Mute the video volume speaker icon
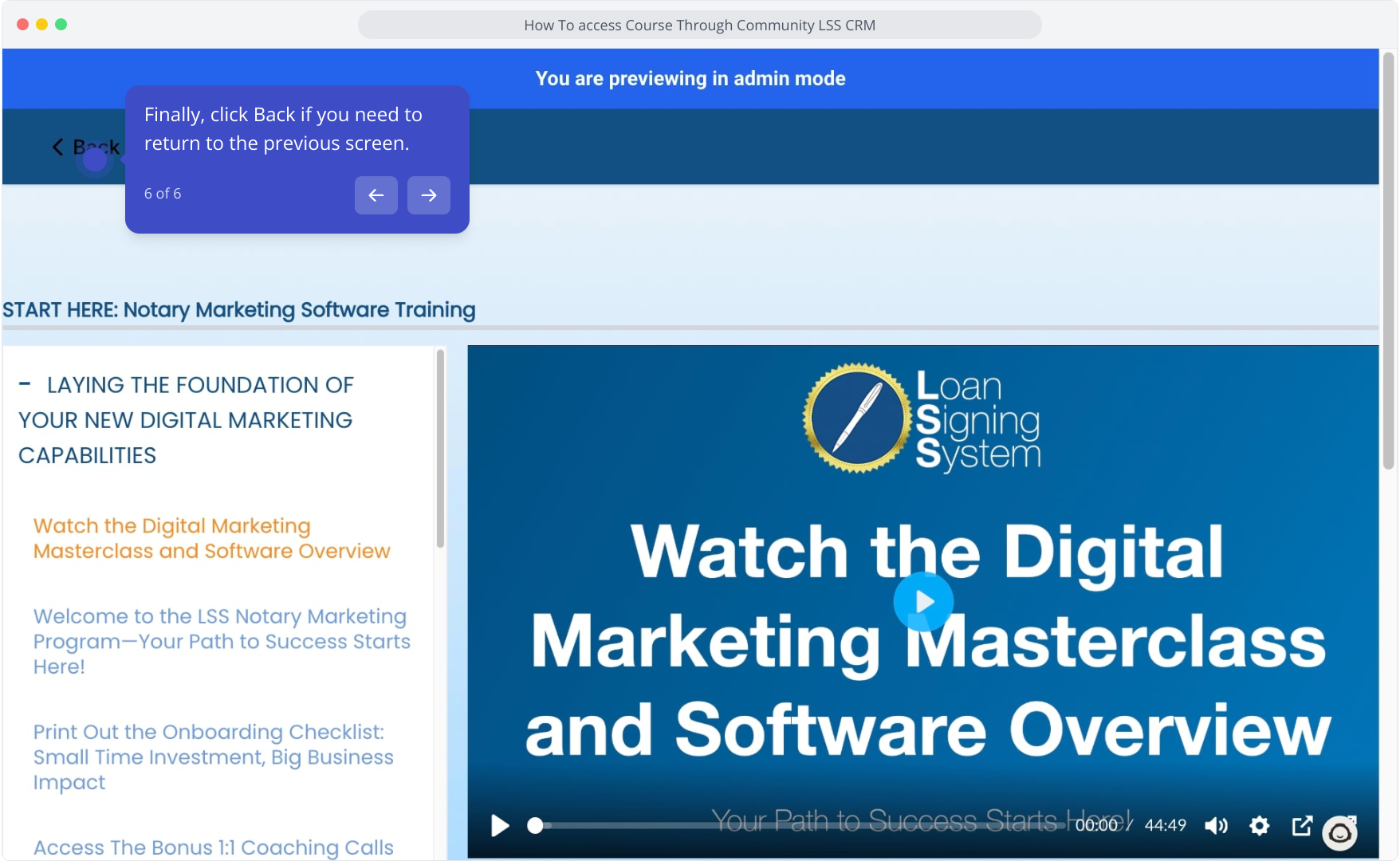1400x861 pixels. click(1216, 825)
